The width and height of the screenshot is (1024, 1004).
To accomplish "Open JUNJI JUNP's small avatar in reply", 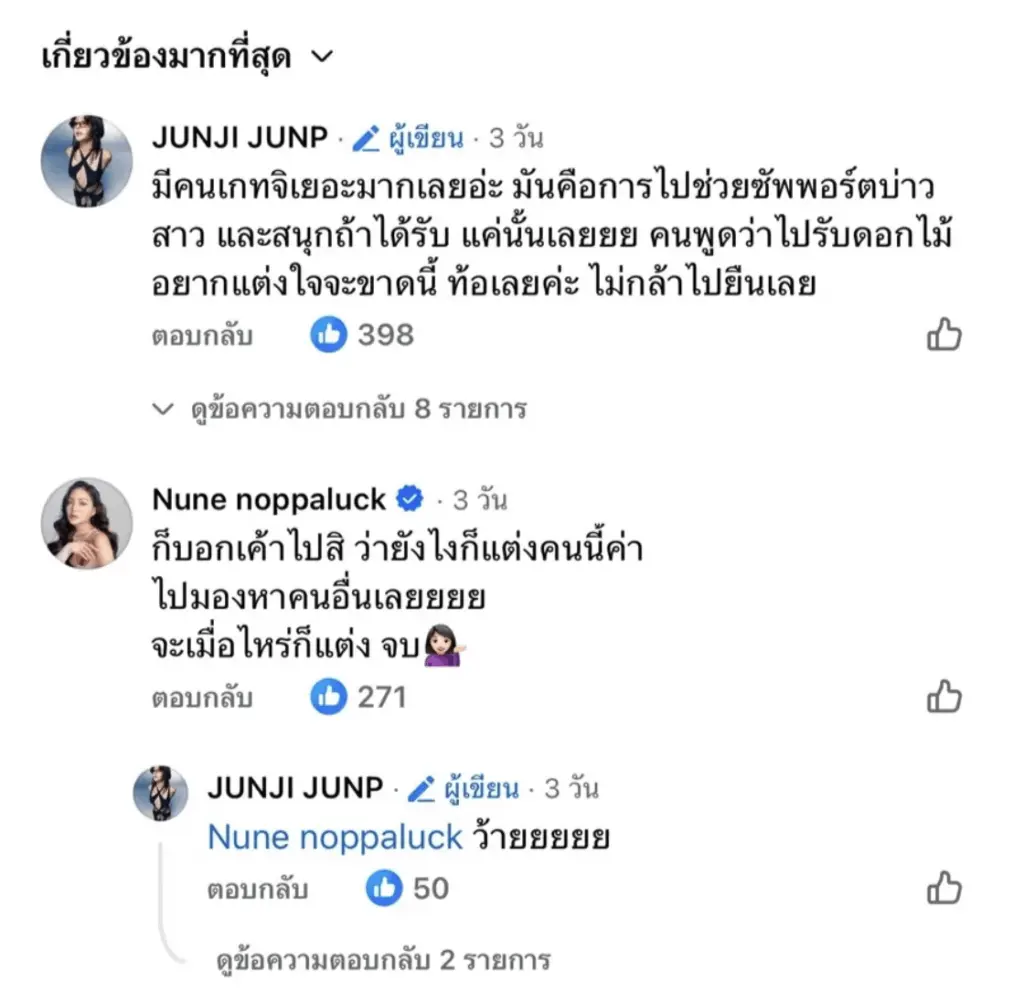I will point(161,793).
